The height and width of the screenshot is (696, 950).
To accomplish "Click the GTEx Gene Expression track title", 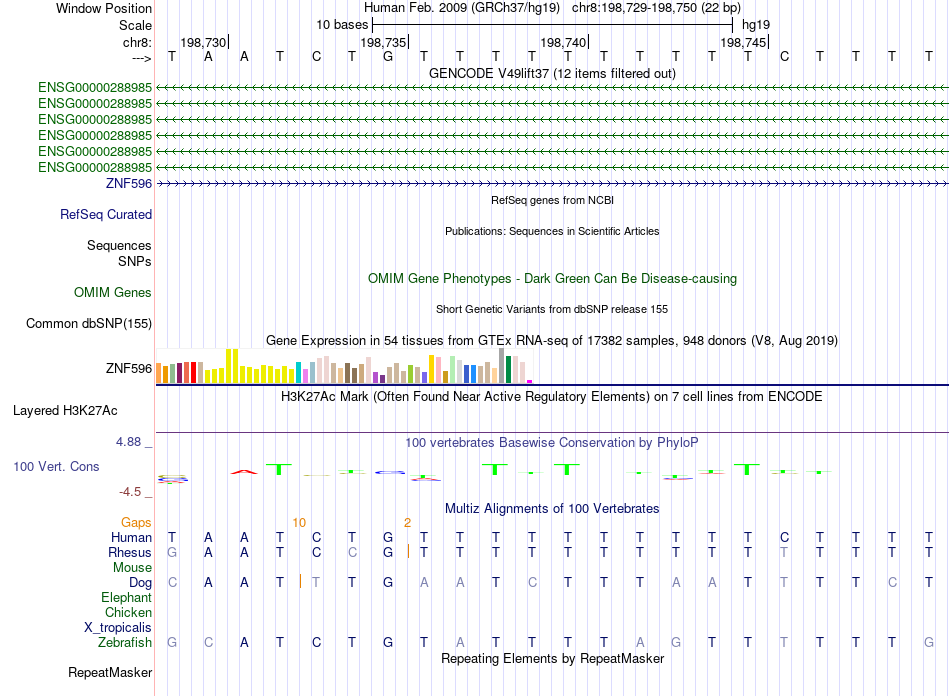I will [552, 340].
